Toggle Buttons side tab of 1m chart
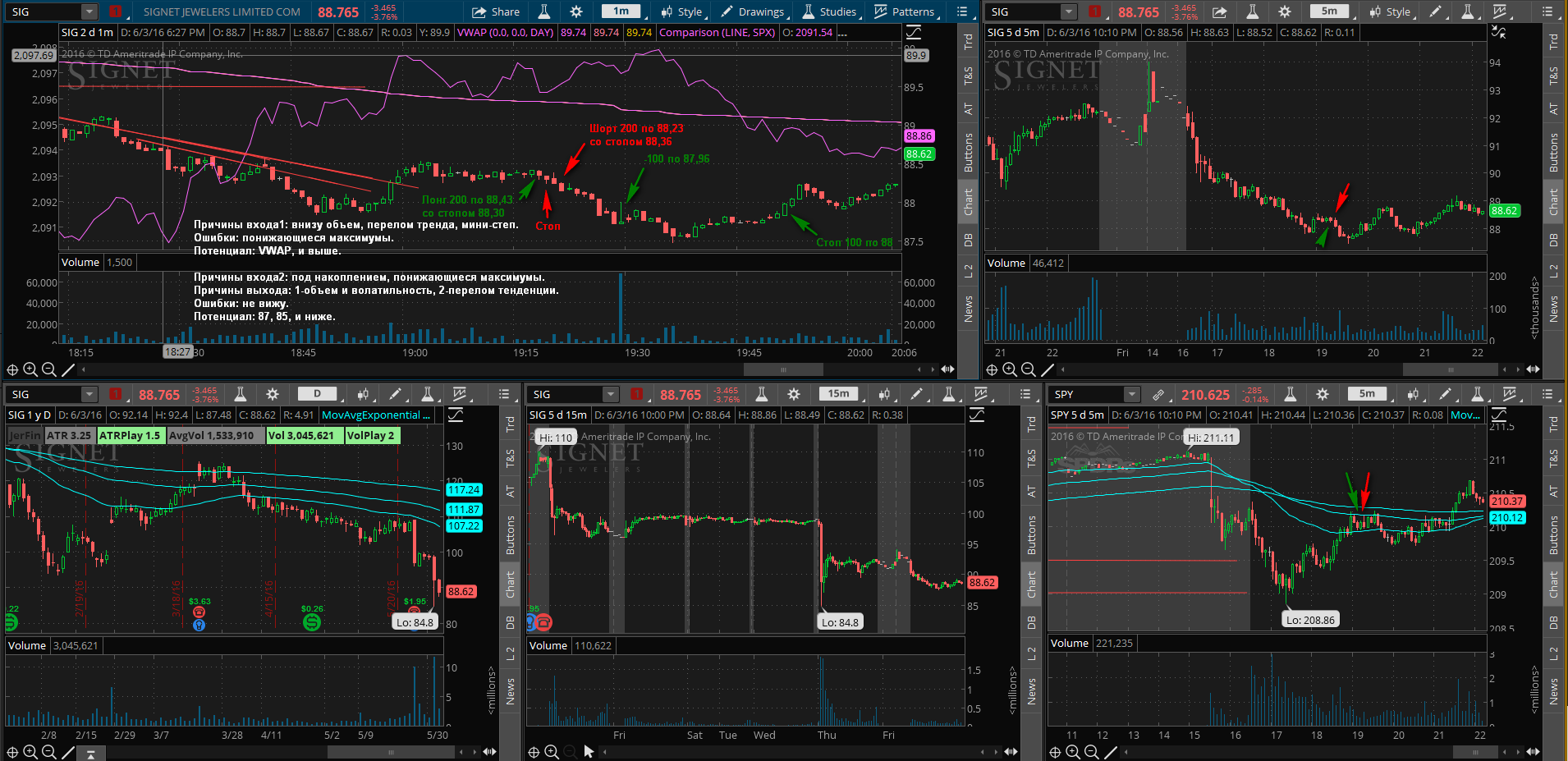The image size is (1568, 761). [968, 152]
